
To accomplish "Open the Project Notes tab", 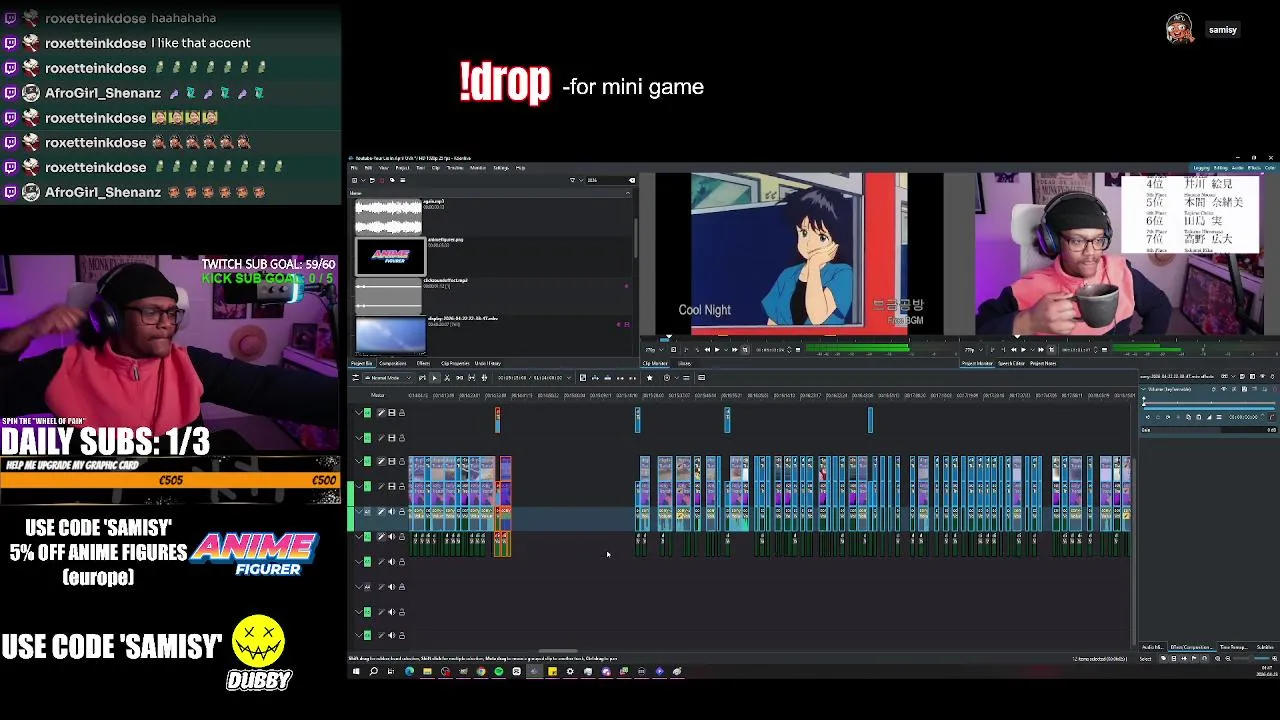I will (1043, 363).
